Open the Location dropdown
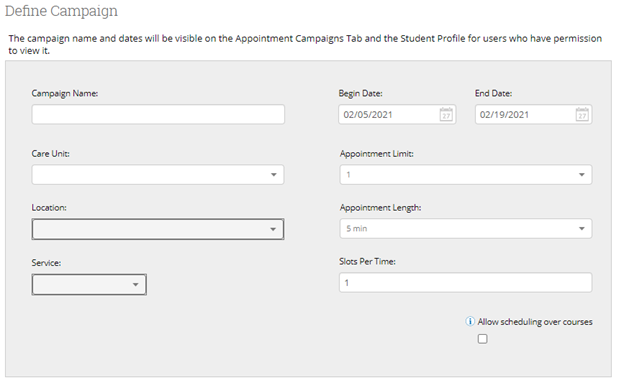 pyautogui.click(x=158, y=229)
